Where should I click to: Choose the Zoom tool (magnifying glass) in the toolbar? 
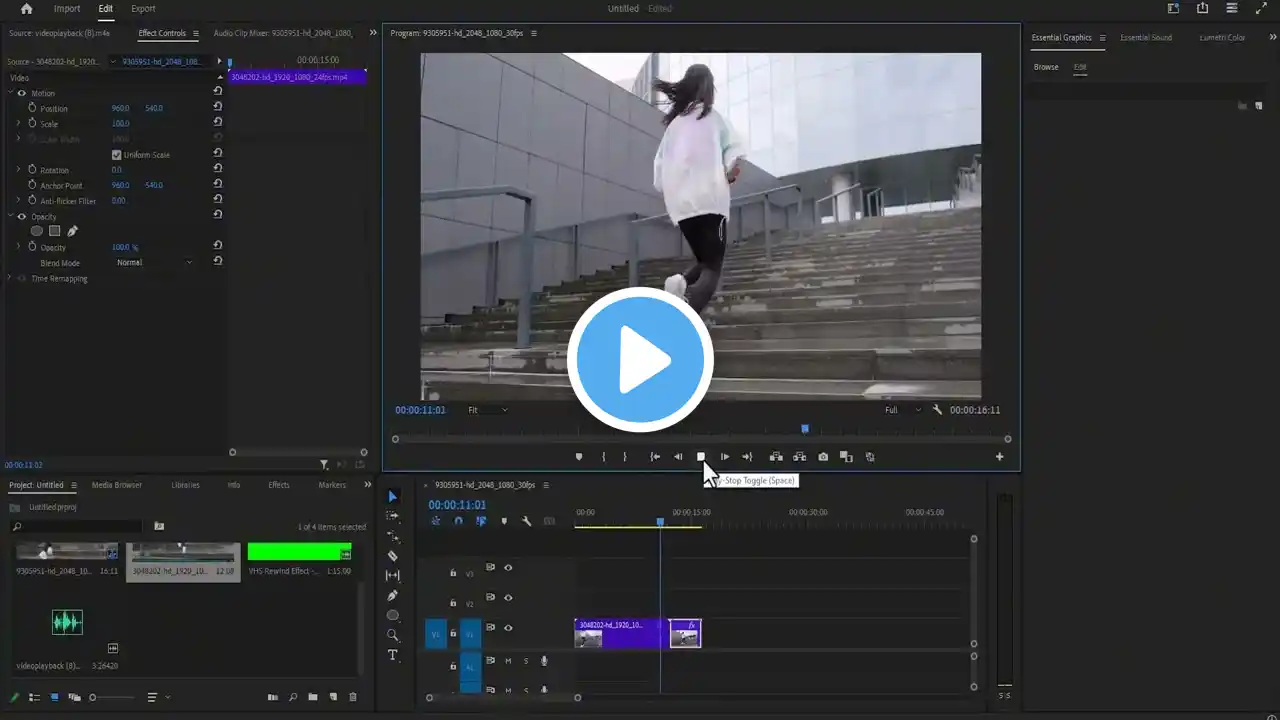point(392,635)
